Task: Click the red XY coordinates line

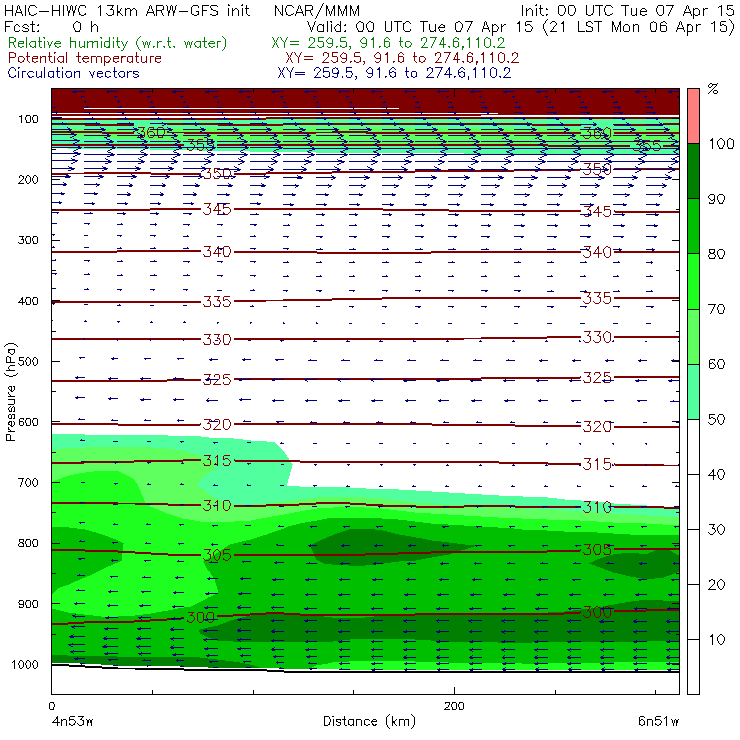Action: pyautogui.click(x=402, y=58)
